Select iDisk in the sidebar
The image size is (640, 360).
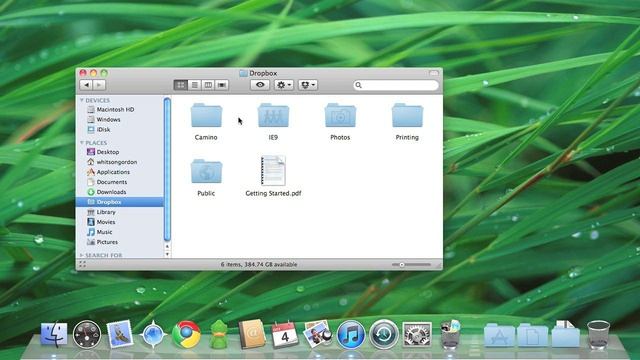click(120, 129)
